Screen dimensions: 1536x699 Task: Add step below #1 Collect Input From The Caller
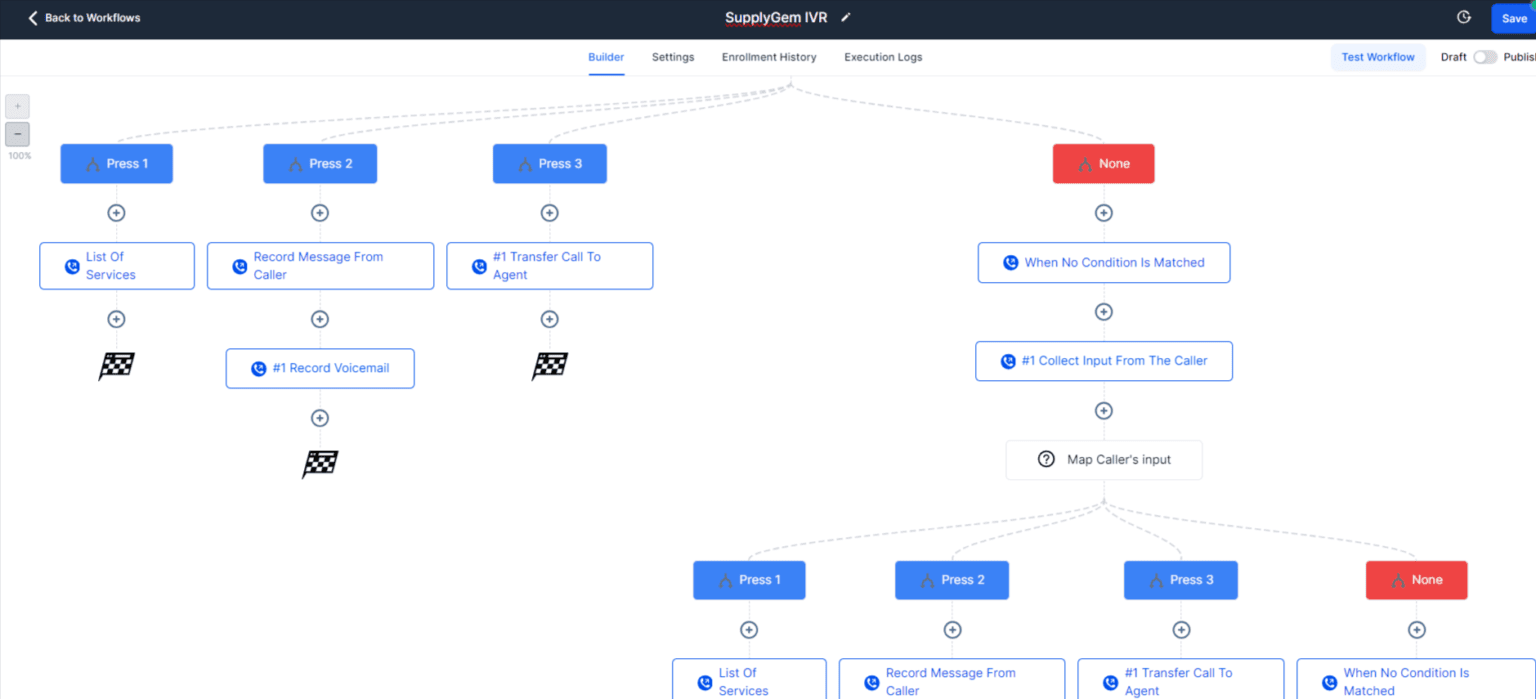click(x=1103, y=411)
